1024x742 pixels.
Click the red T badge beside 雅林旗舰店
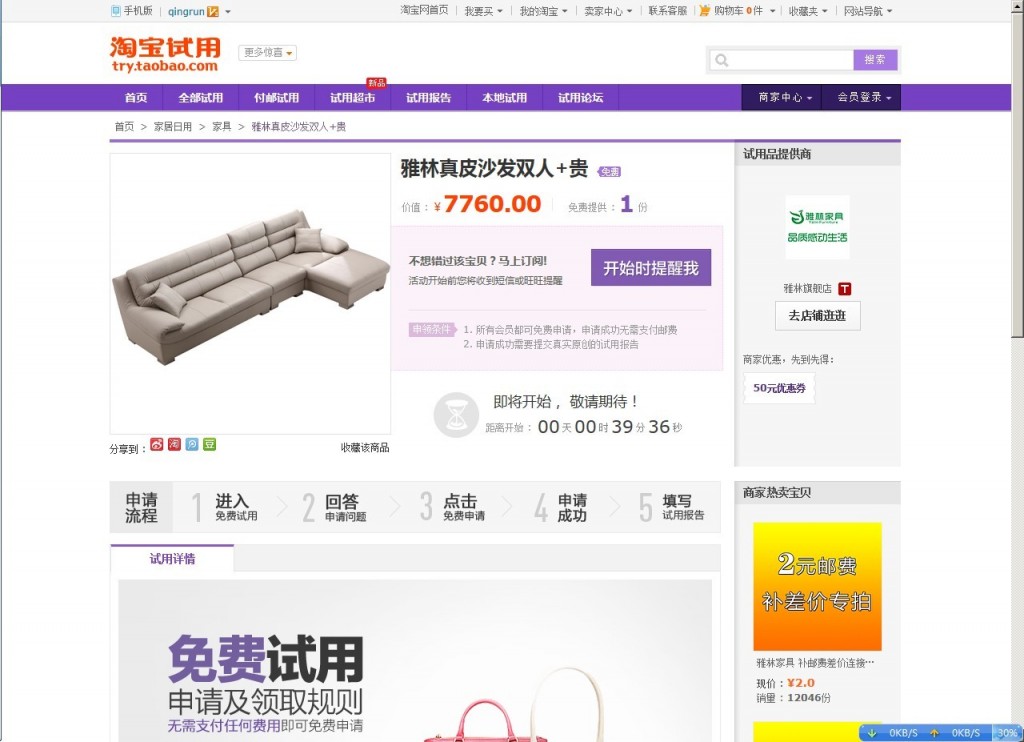[x=844, y=289]
